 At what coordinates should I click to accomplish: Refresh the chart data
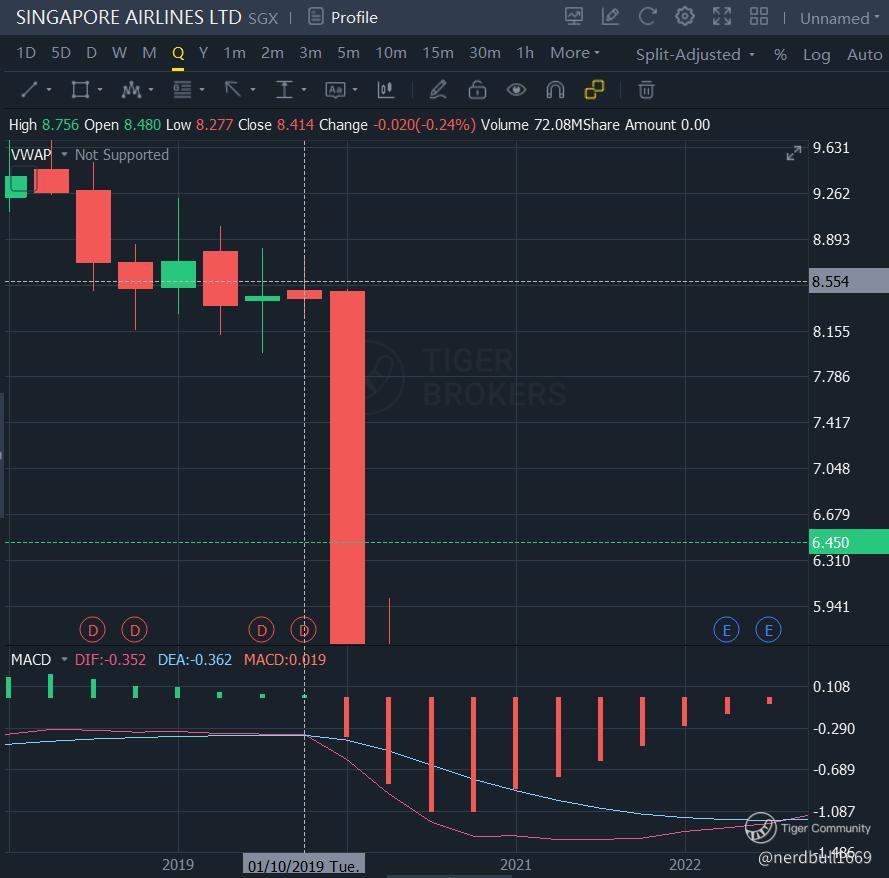[647, 16]
